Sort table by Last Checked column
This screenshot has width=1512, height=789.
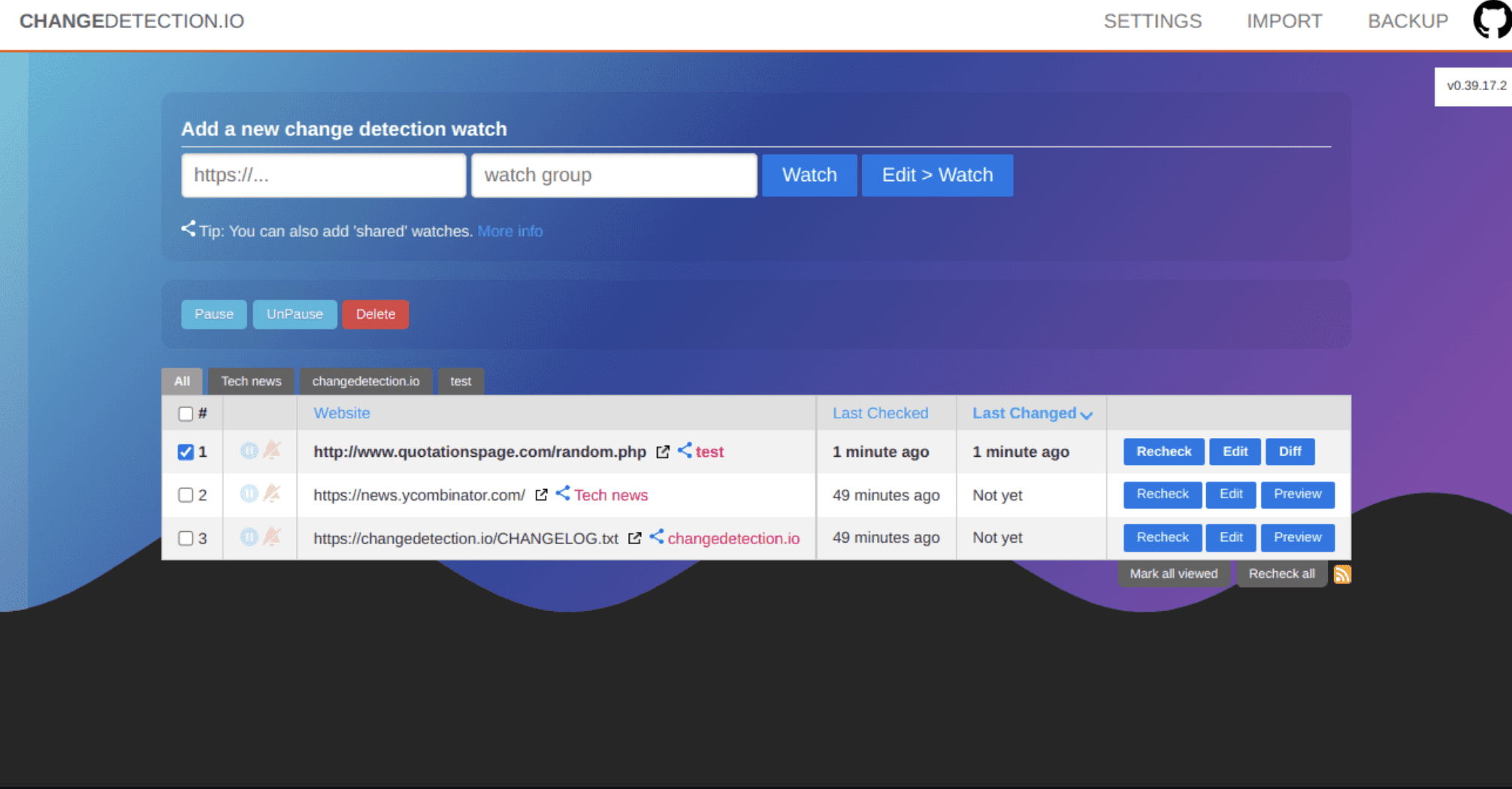(880, 413)
